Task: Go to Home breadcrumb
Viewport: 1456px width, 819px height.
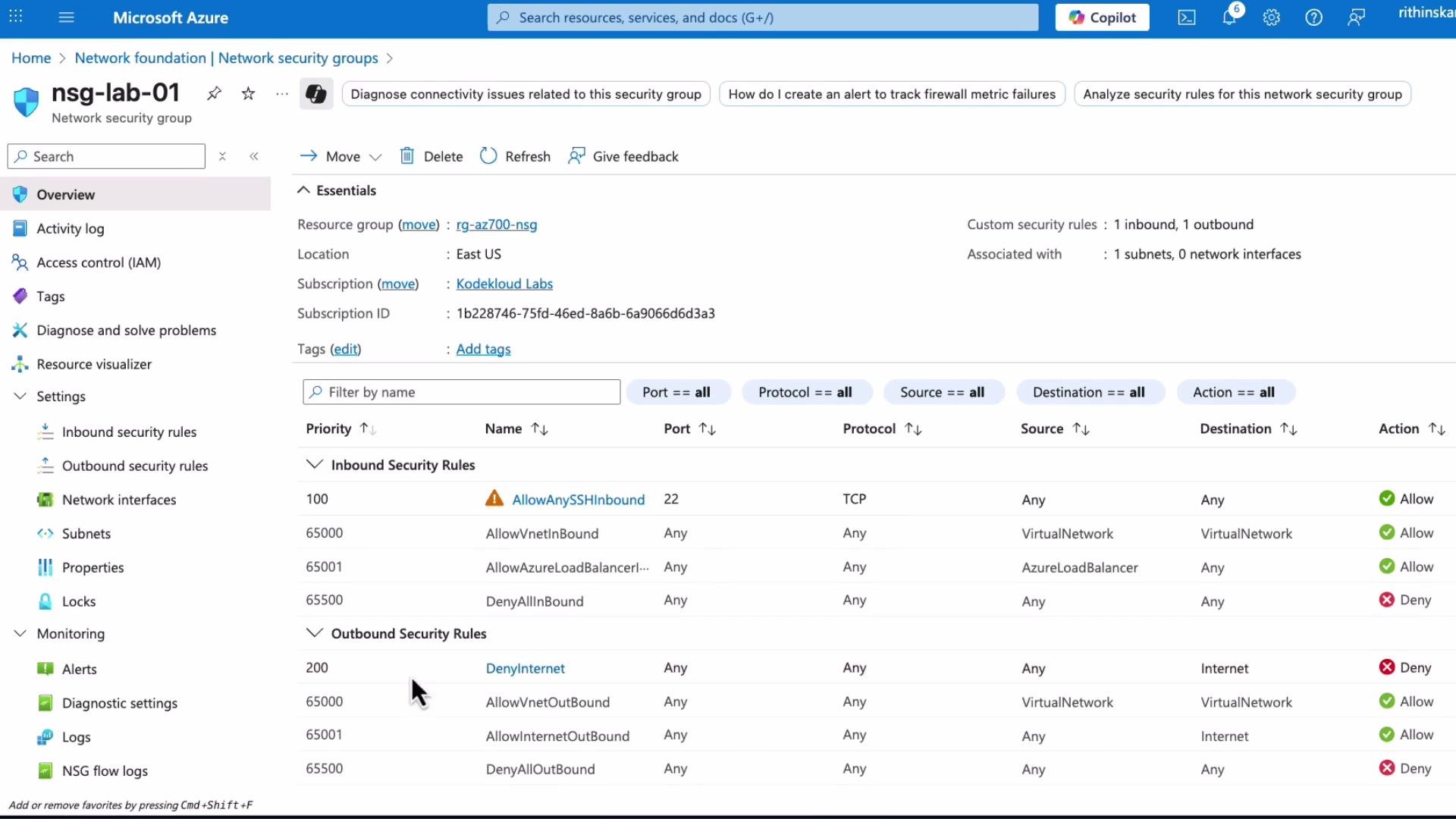Action: click(x=31, y=58)
